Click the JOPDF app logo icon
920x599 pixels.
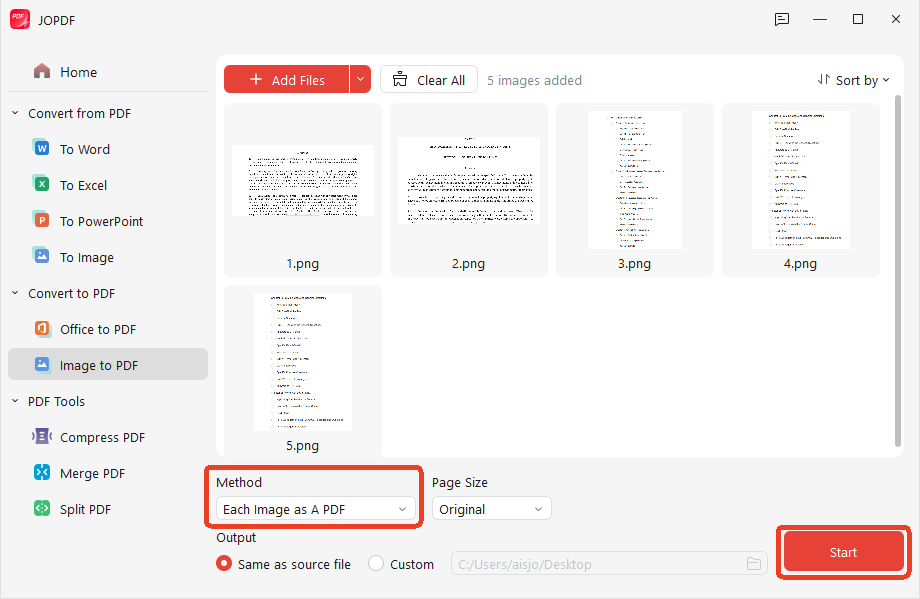click(20, 19)
